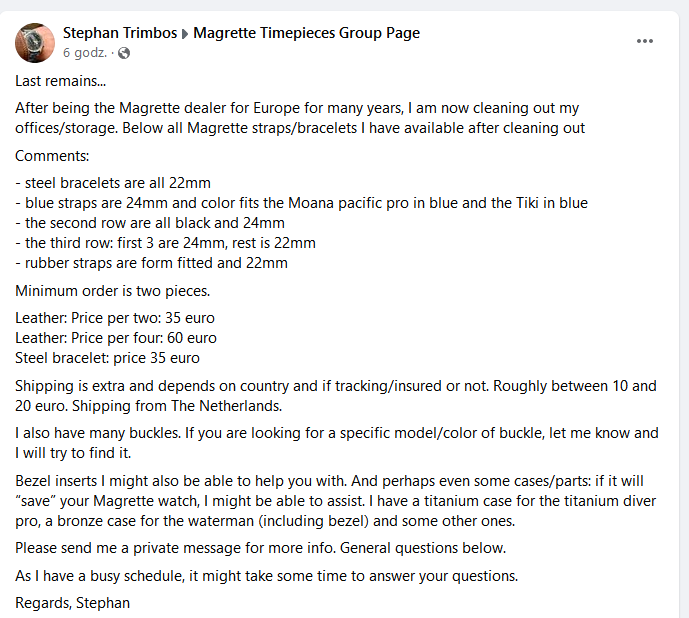The width and height of the screenshot is (689, 618).
Task: Click the "Leather: Price per four: 60 euro" line
Action: coord(116,338)
